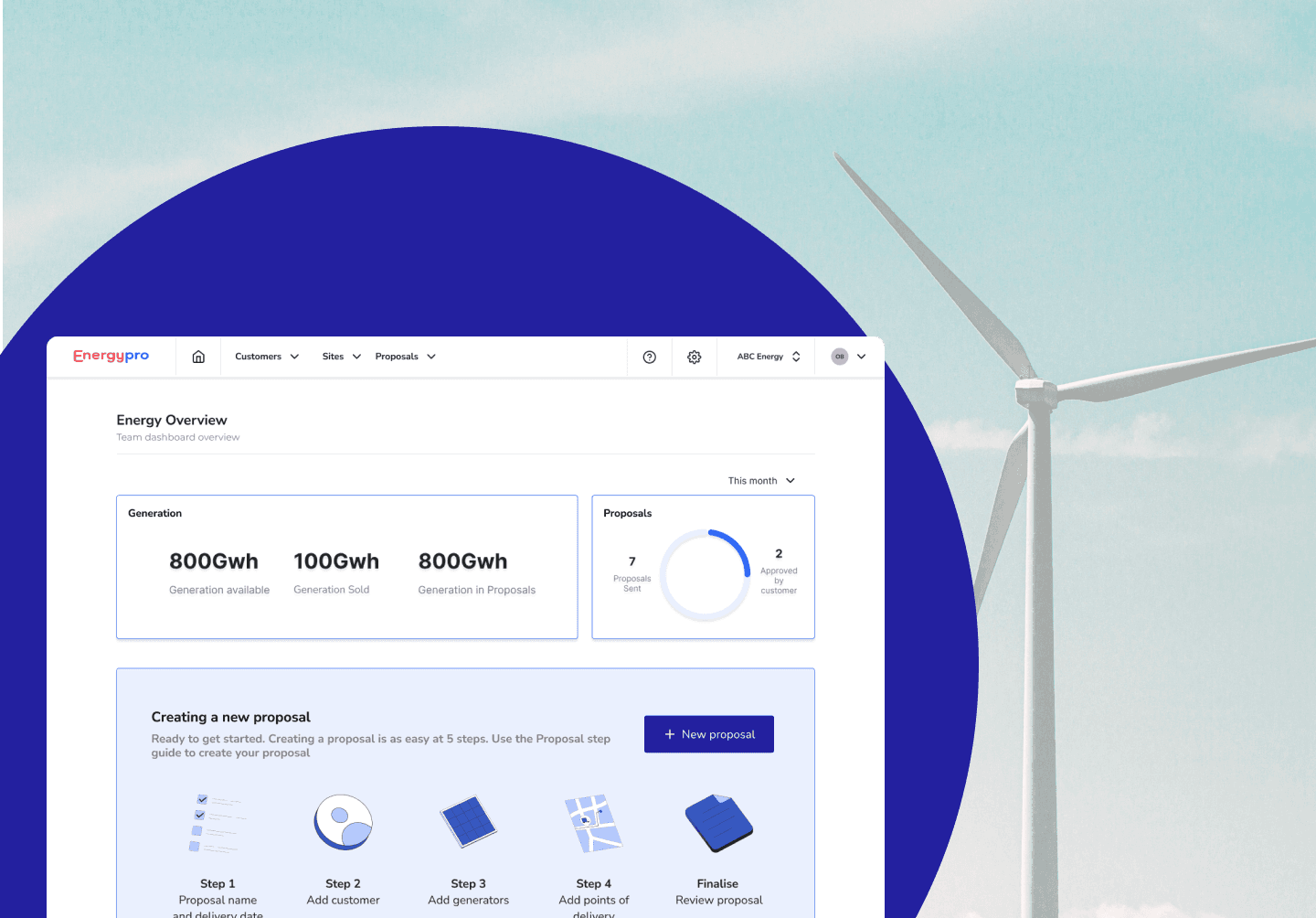
Task: Change the This month period filter
Action: coord(762,481)
